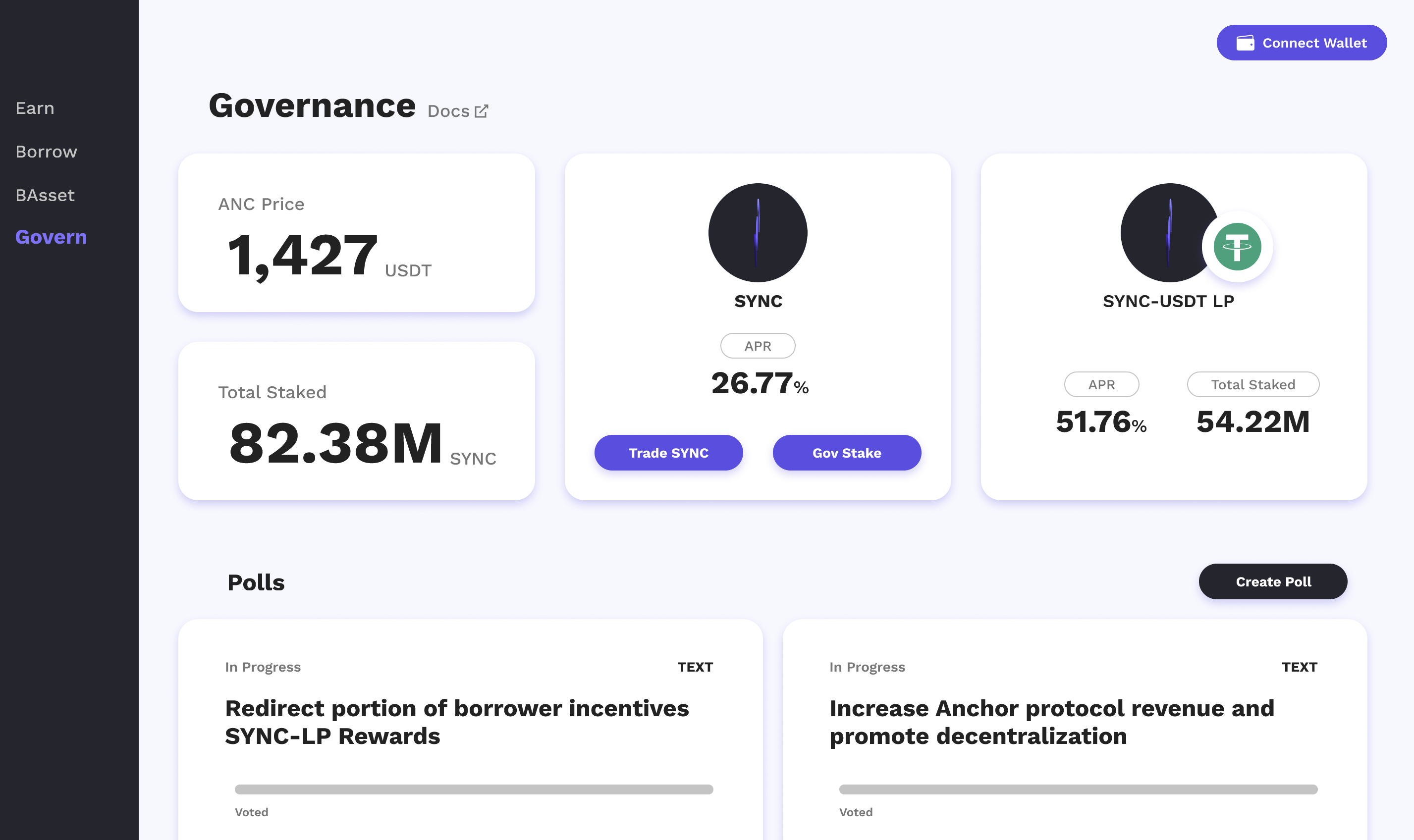Click the Trade SYNC button
This screenshot has height=840, width=1414.
pyautogui.click(x=668, y=453)
